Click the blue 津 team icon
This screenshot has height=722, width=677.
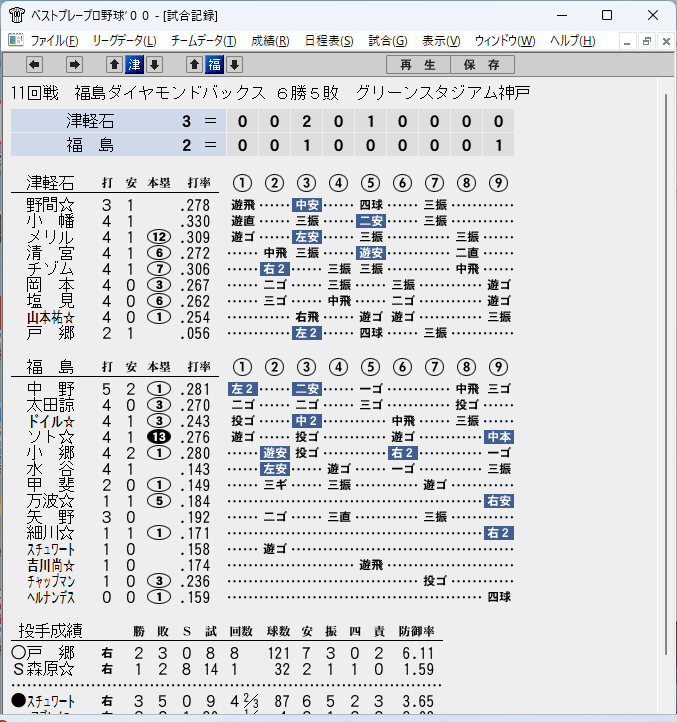click(134, 65)
